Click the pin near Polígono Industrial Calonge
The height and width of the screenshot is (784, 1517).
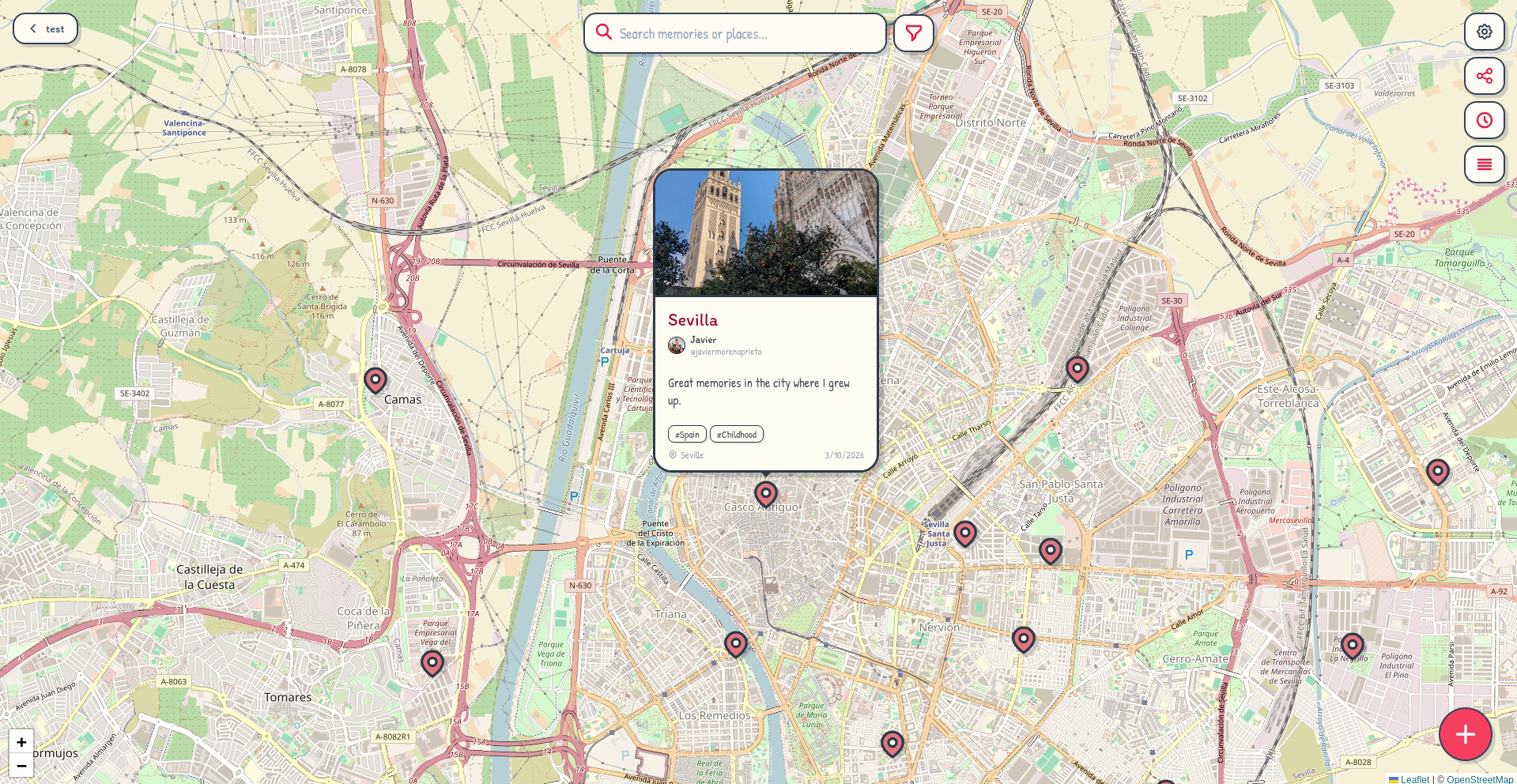coord(1077,370)
